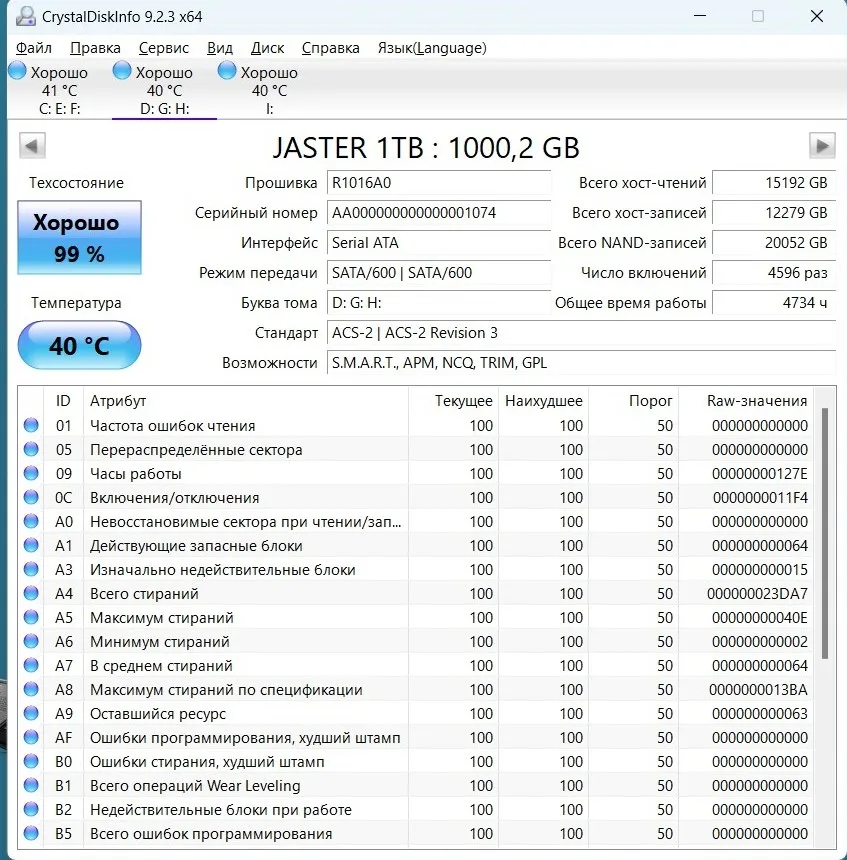Click the serial number field
Viewport: 847px width, 860px height.
pos(439,213)
